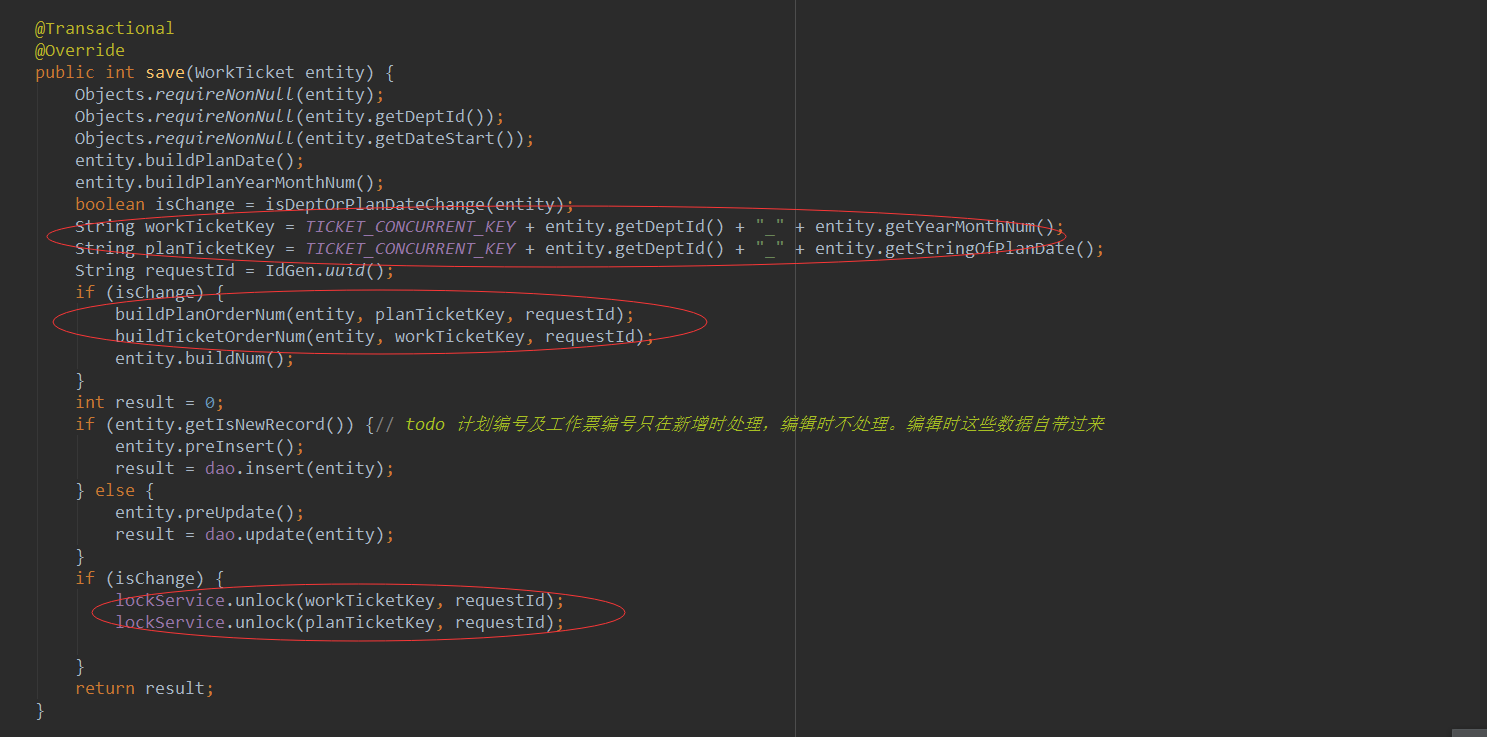Click workTicketKey variable in its String declaration
The image size is (1487, 737).
pos(210,226)
